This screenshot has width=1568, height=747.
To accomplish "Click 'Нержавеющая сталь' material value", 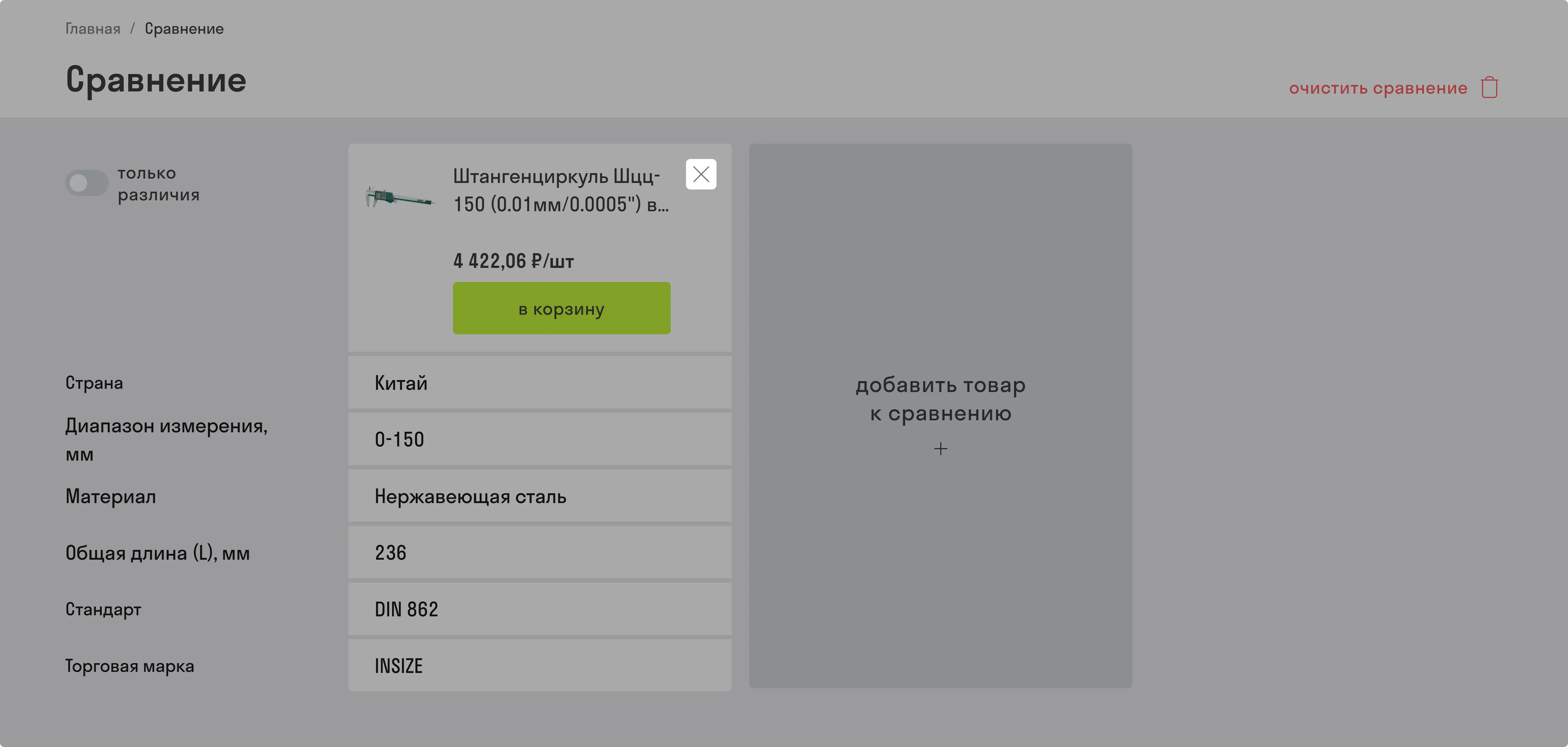I will (x=470, y=496).
